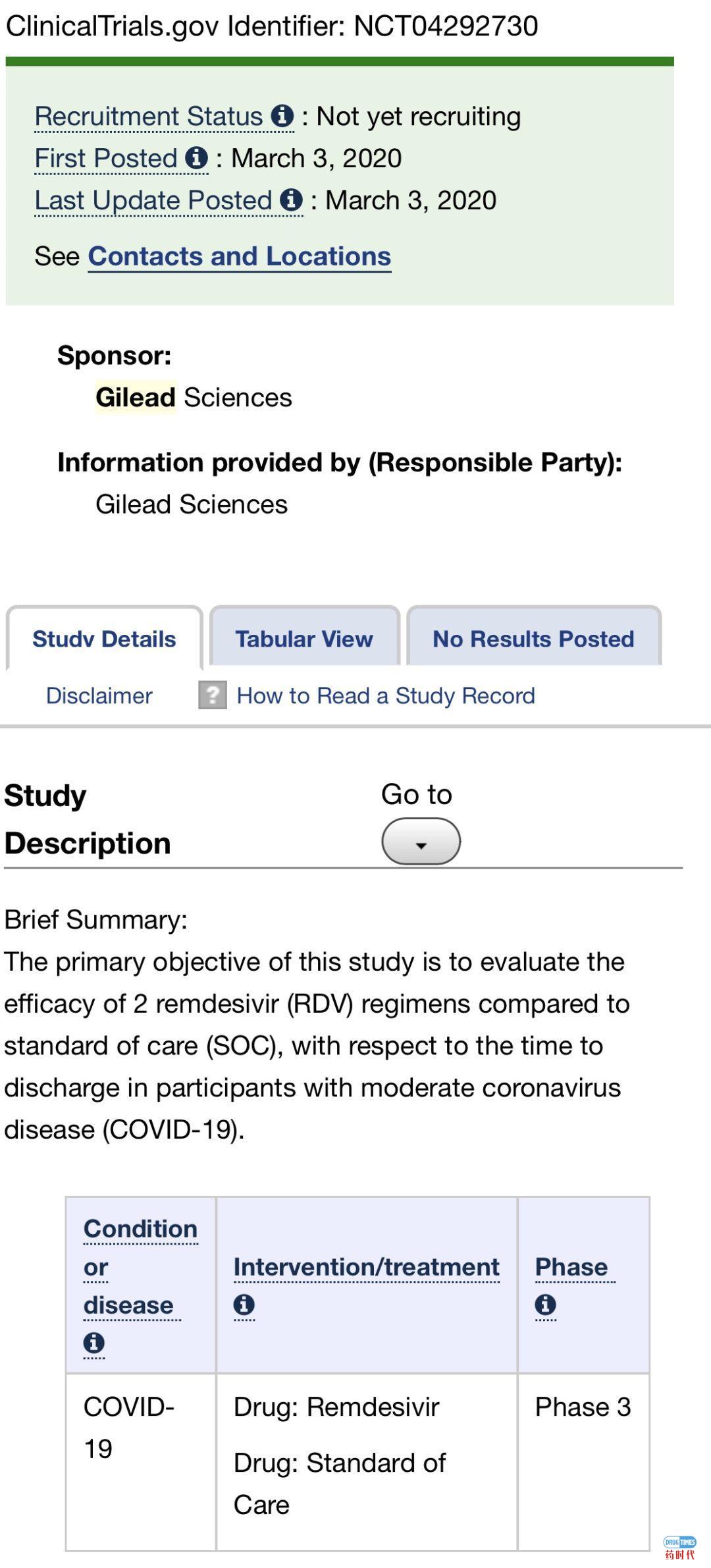Click the Intervention/treatment column header
This screenshot has width=711, height=1568.
366,1266
